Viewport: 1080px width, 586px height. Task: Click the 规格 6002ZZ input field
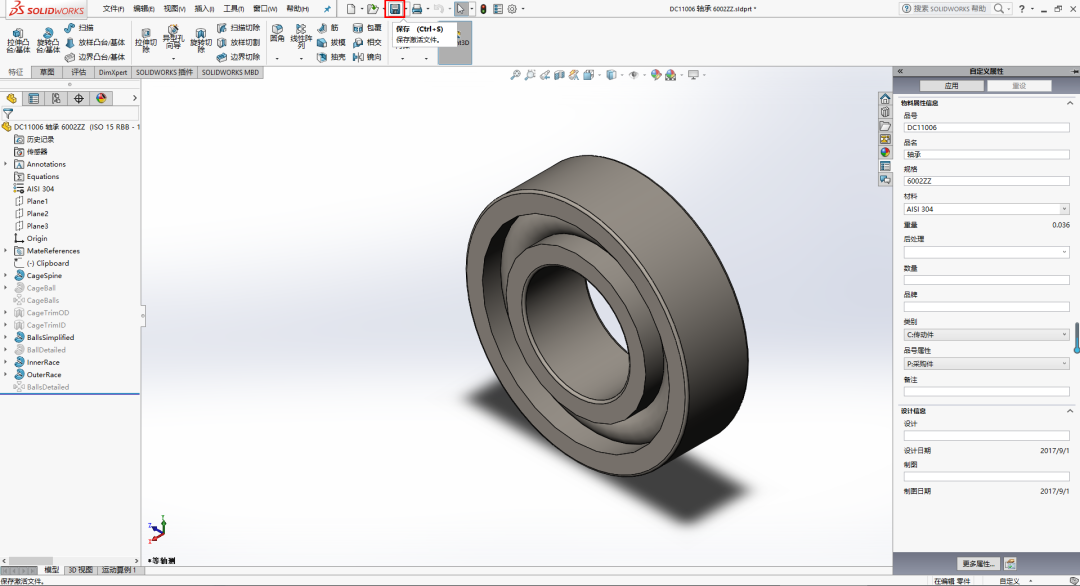(x=986, y=181)
